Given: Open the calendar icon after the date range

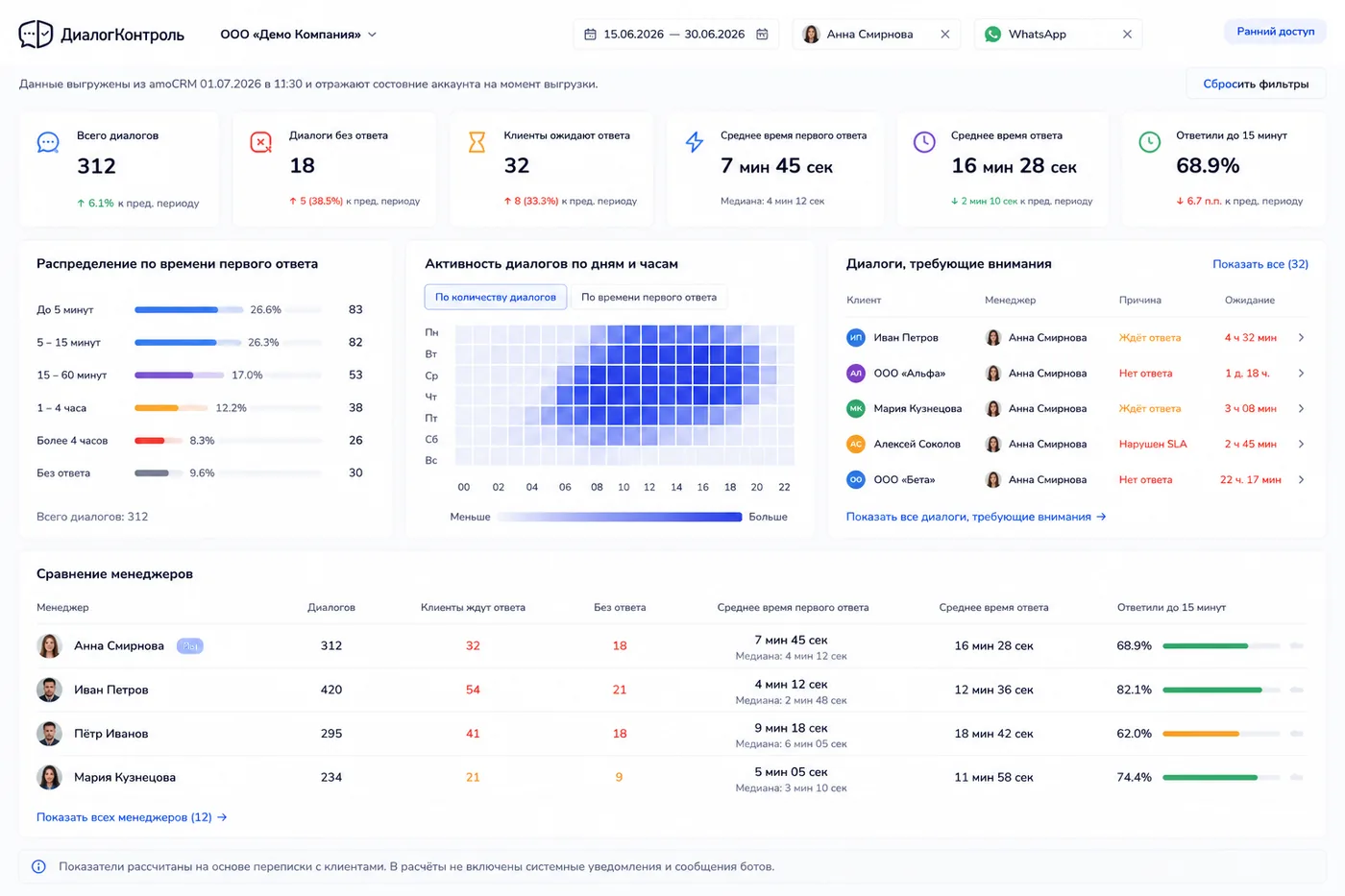Looking at the screenshot, I should pyautogui.click(x=762, y=35).
